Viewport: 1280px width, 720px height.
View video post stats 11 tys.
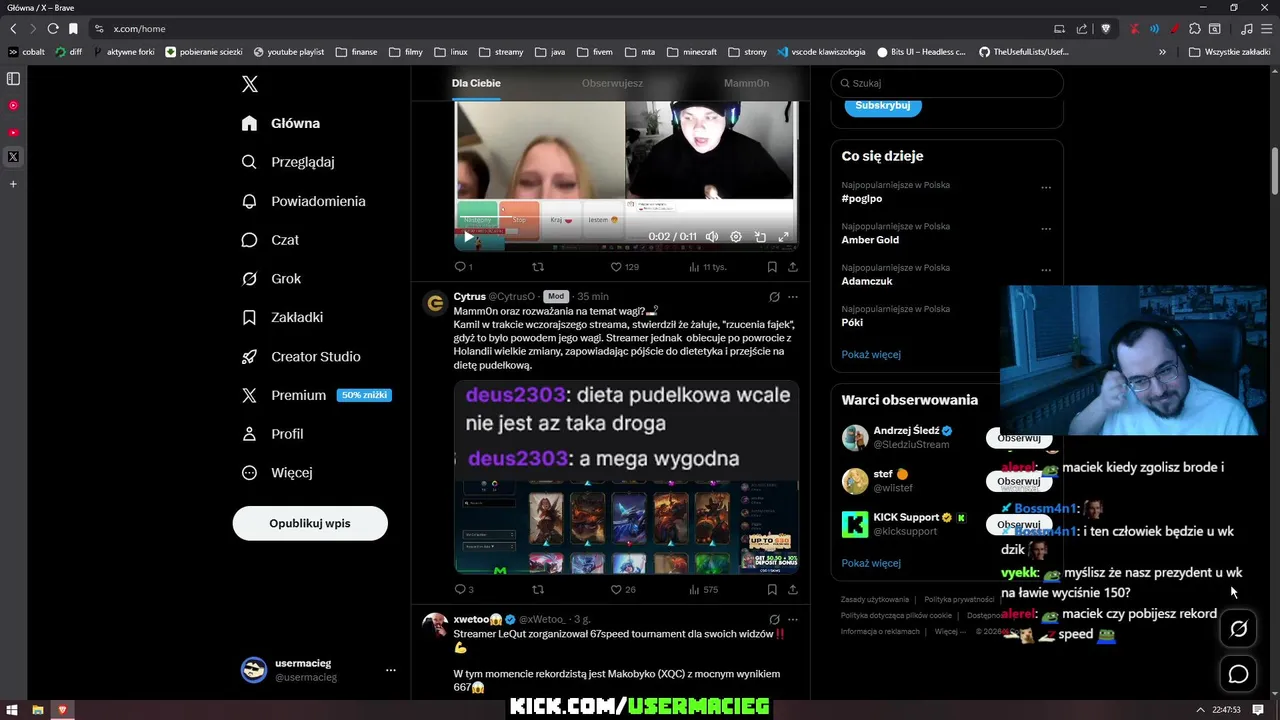707,267
